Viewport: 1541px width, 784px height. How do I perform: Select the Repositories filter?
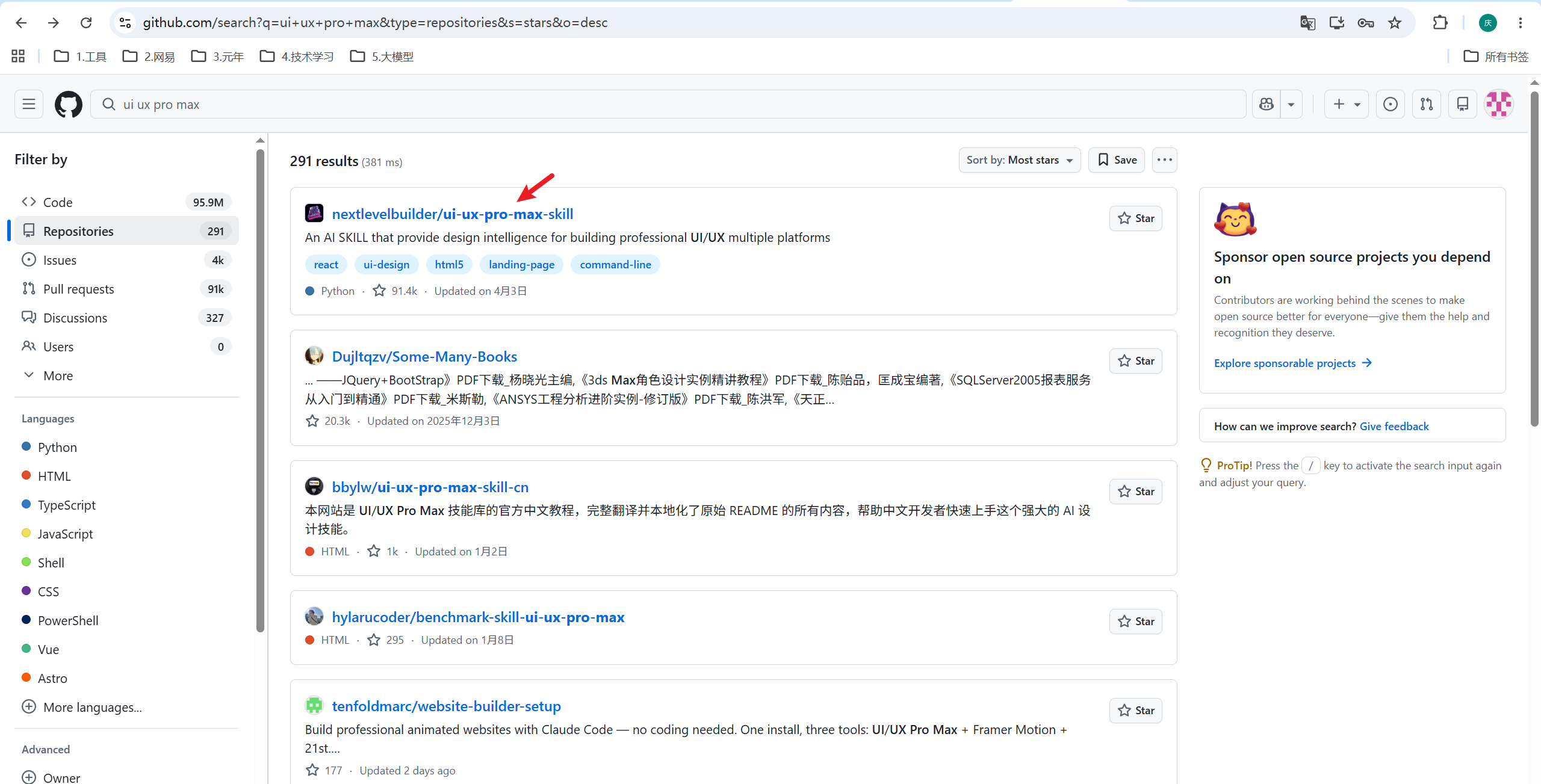click(126, 231)
